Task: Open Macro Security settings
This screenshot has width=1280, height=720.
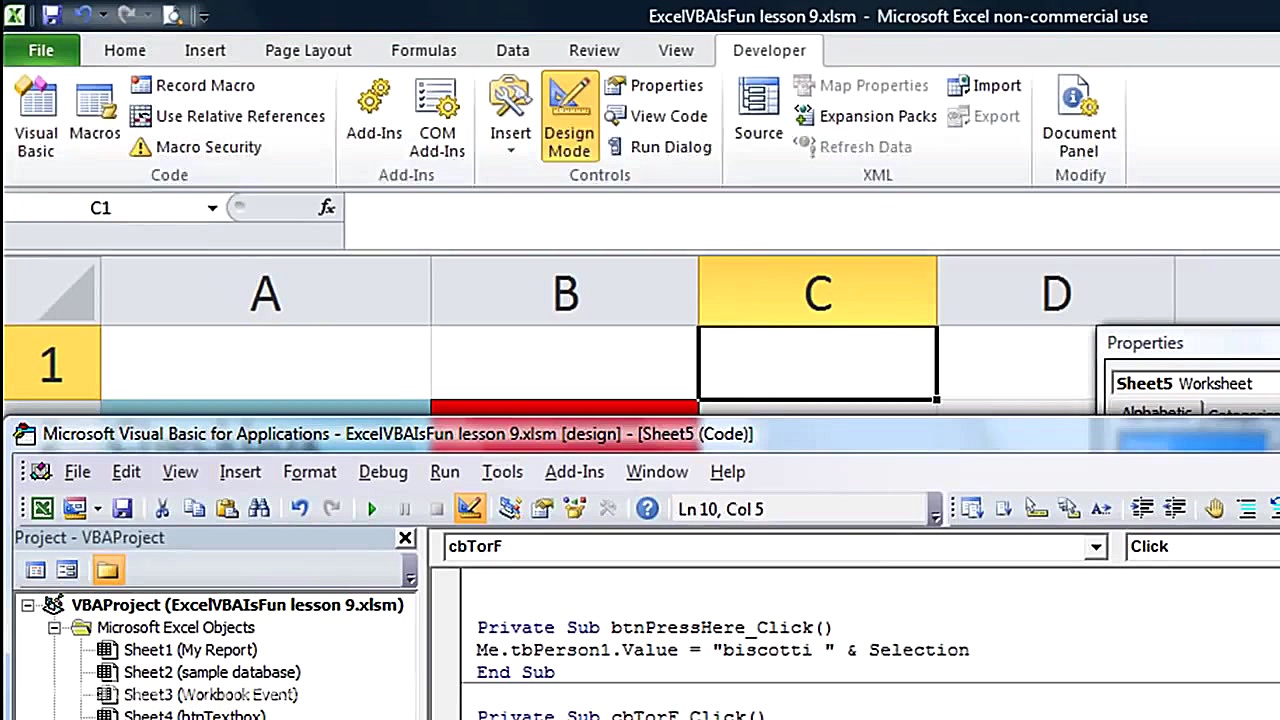Action: point(195,147)
